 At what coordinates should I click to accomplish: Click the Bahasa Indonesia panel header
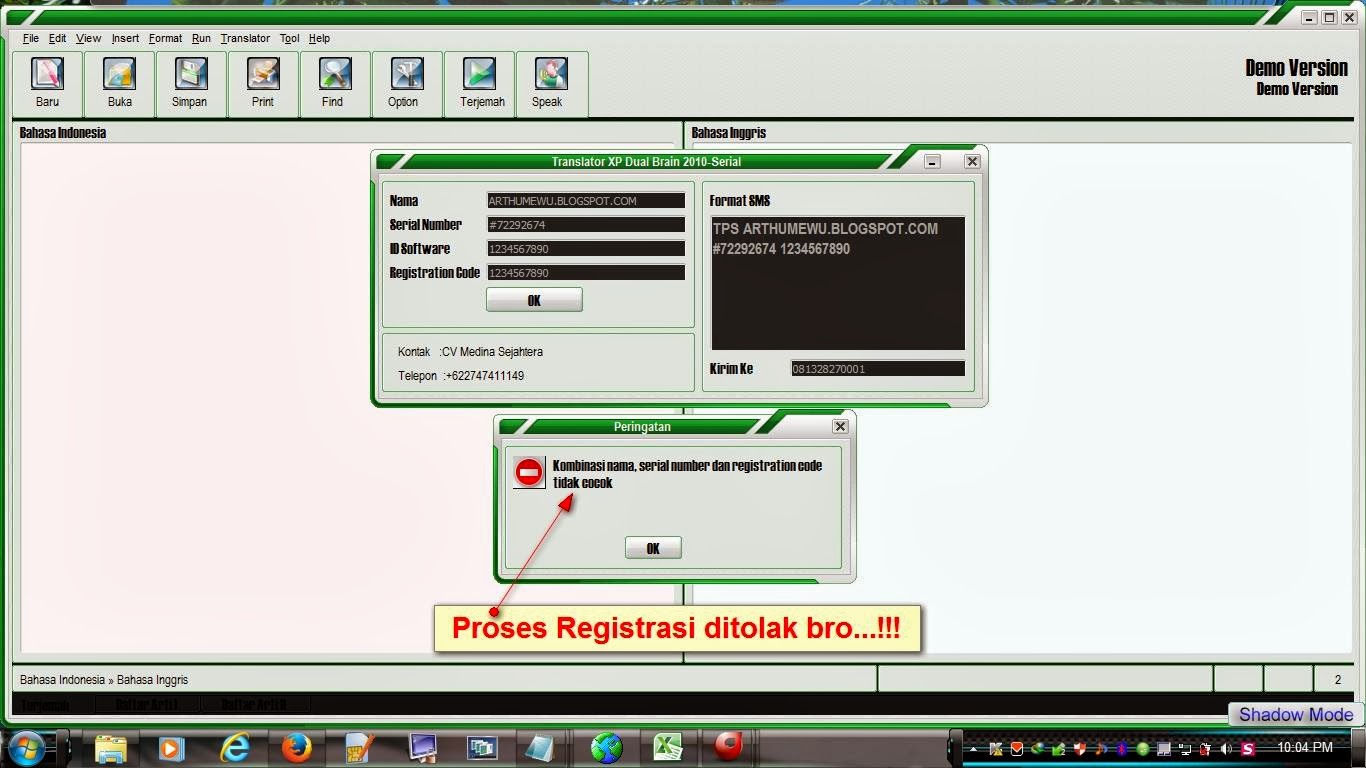pos(63,132)
